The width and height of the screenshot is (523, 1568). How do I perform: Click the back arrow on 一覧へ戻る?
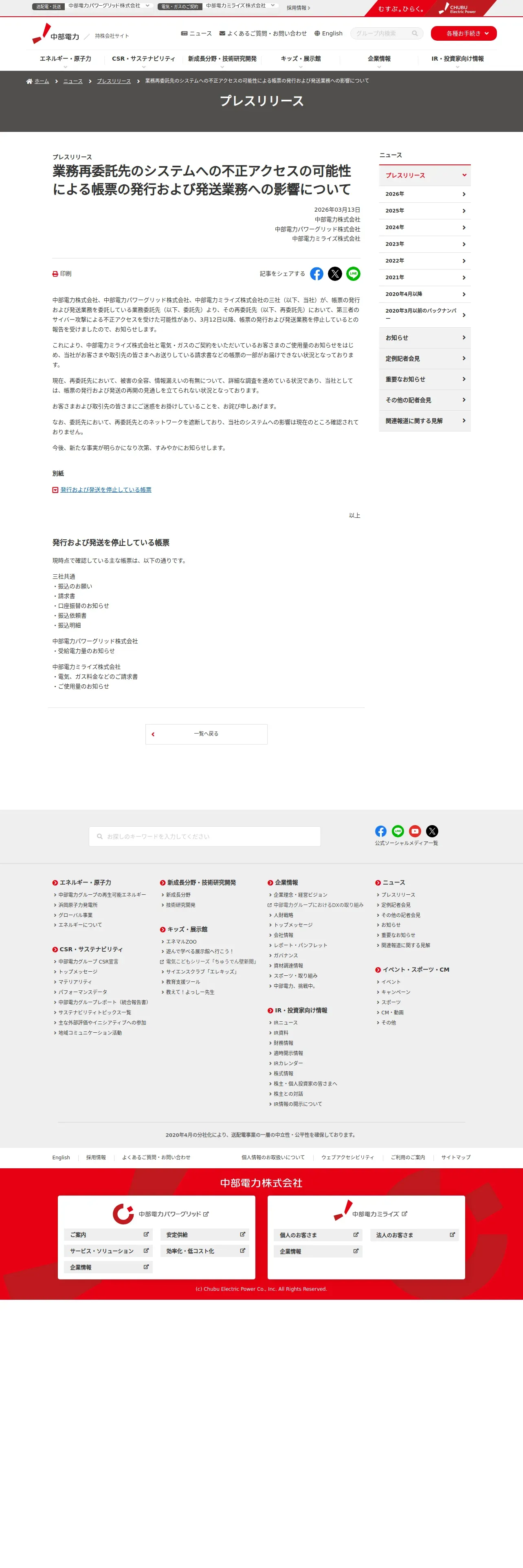coord(153,734)
